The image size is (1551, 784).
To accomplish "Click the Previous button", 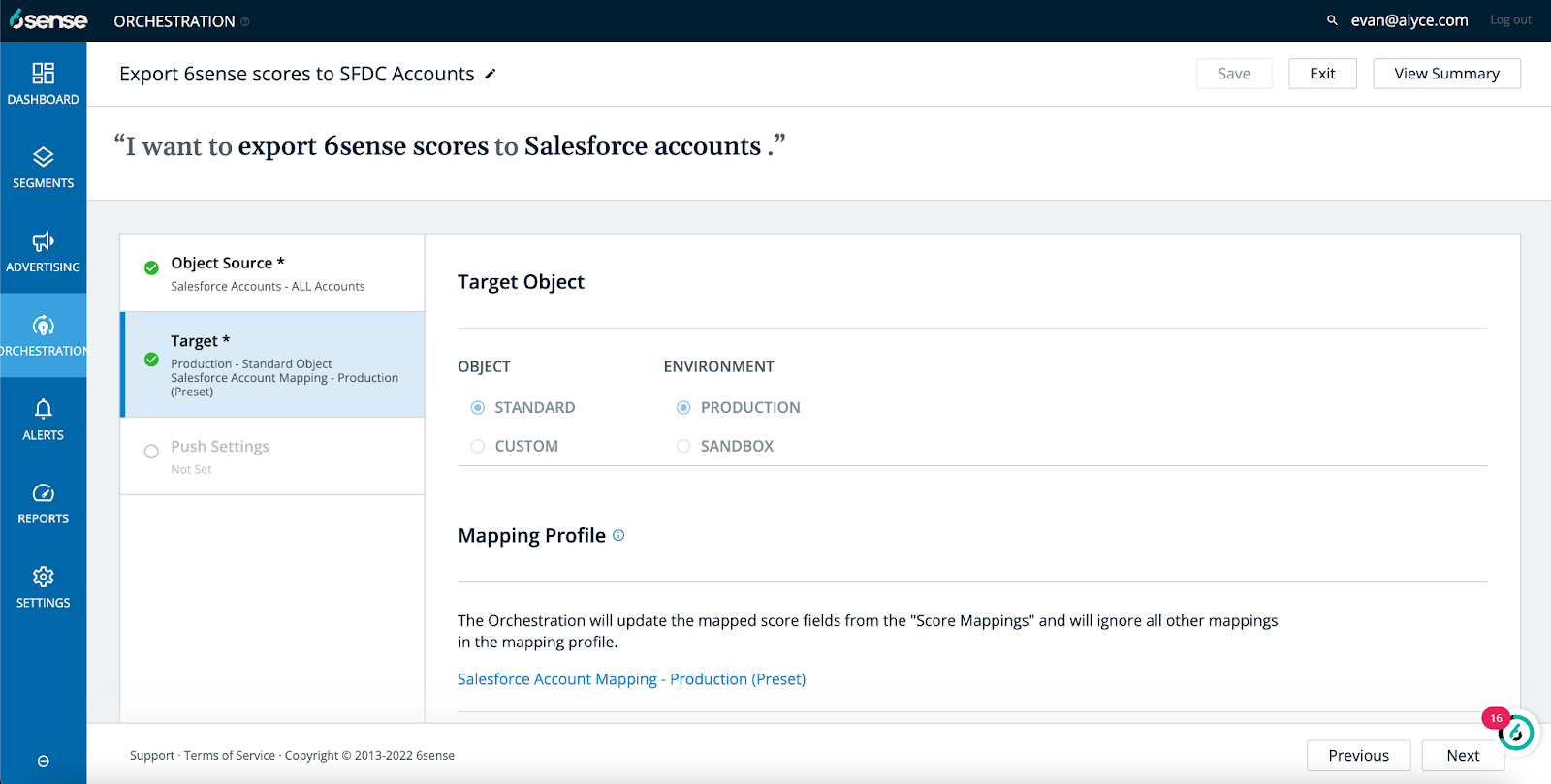I will tap(1358, 756).
